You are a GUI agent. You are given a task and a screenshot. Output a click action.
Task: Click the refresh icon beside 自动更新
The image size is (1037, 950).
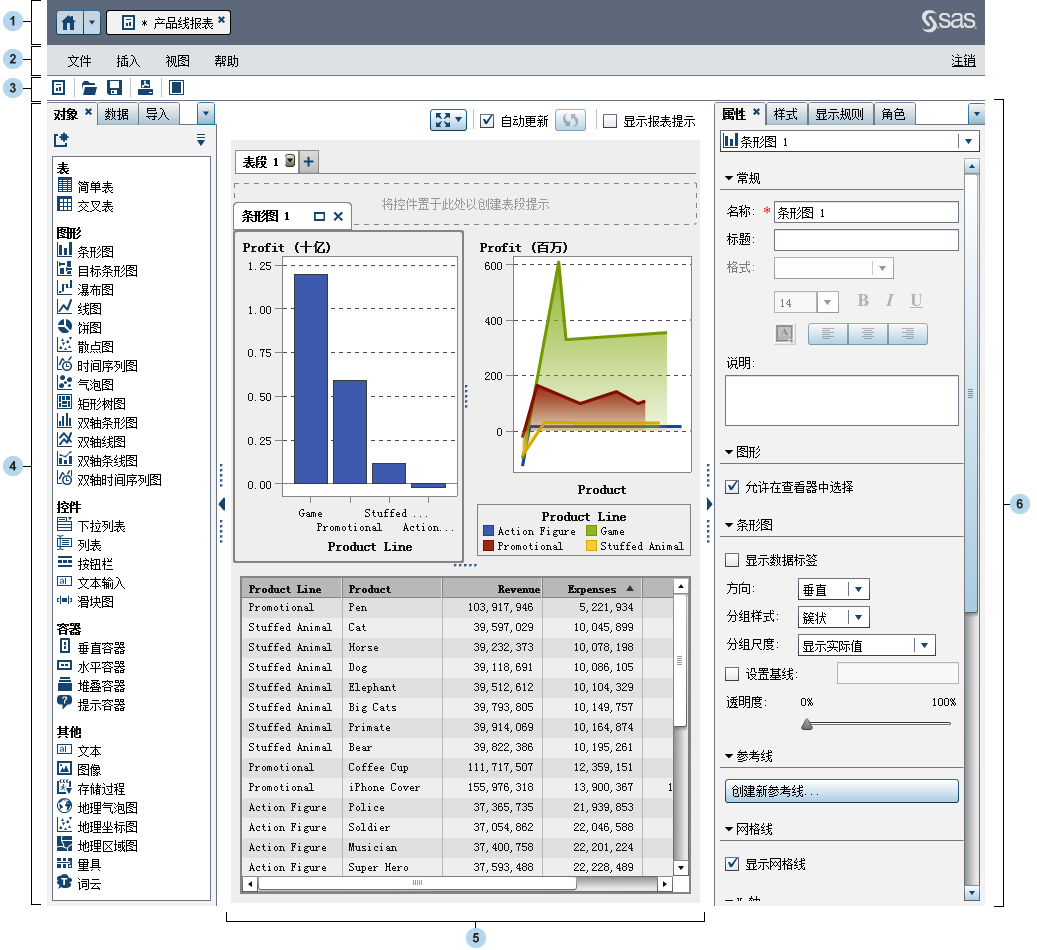[568, 120]
